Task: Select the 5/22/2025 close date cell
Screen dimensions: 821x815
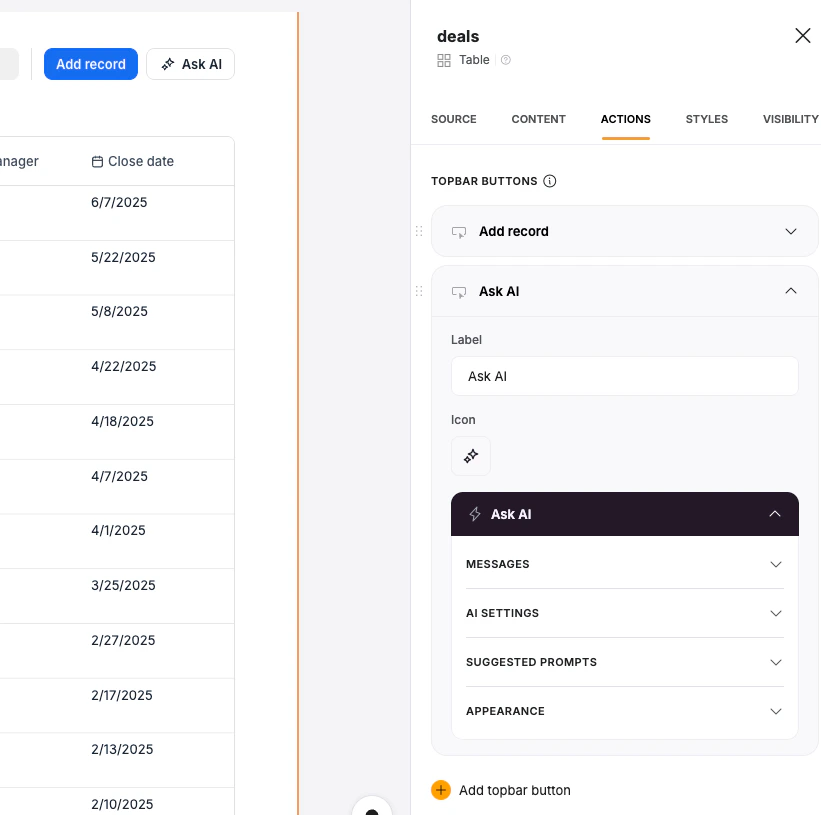Action: [x=123, y=257]
